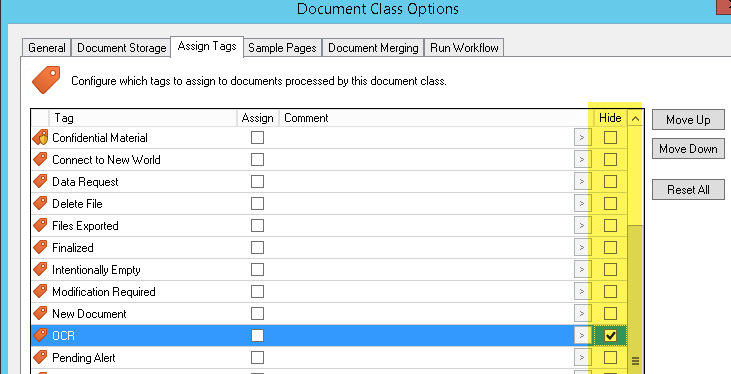Screen dimensions: 731x374
Task: Expand comment arrow for Connect to New World
Action: coord(582,159)
